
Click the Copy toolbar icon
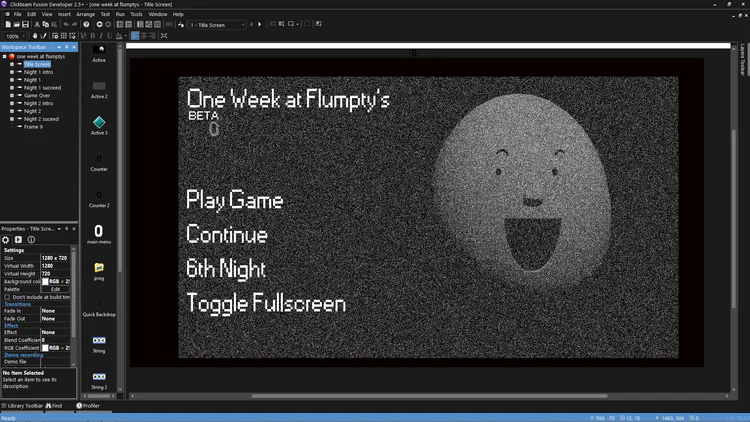[x=45, y=24]
